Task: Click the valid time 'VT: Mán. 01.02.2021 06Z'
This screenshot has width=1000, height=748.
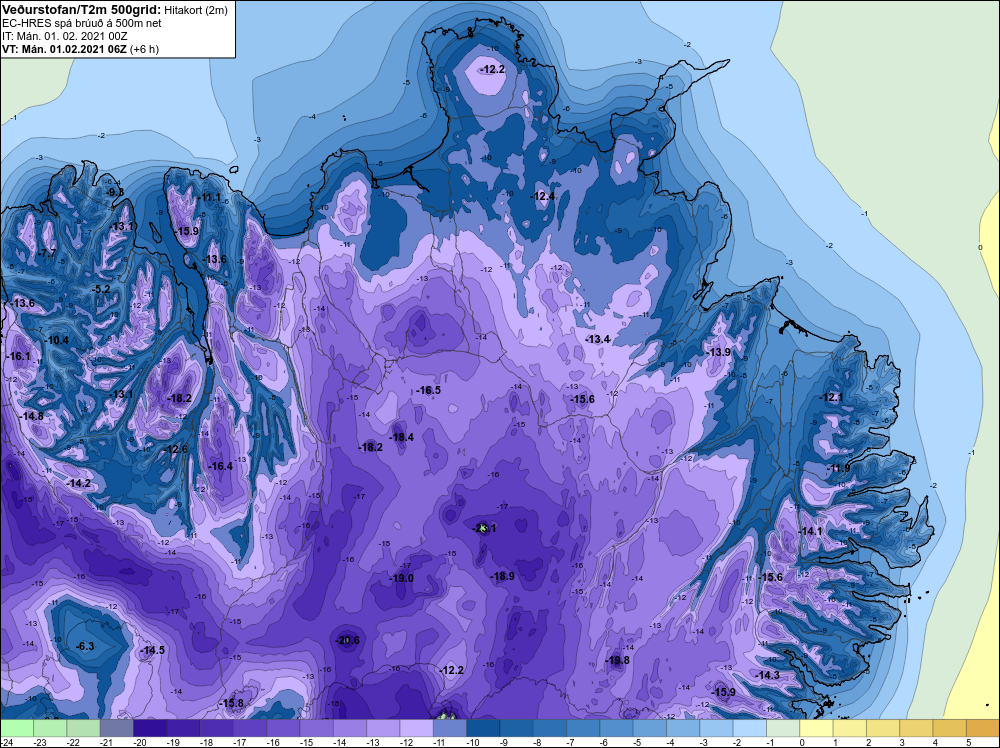Action: tap(64, 49)
